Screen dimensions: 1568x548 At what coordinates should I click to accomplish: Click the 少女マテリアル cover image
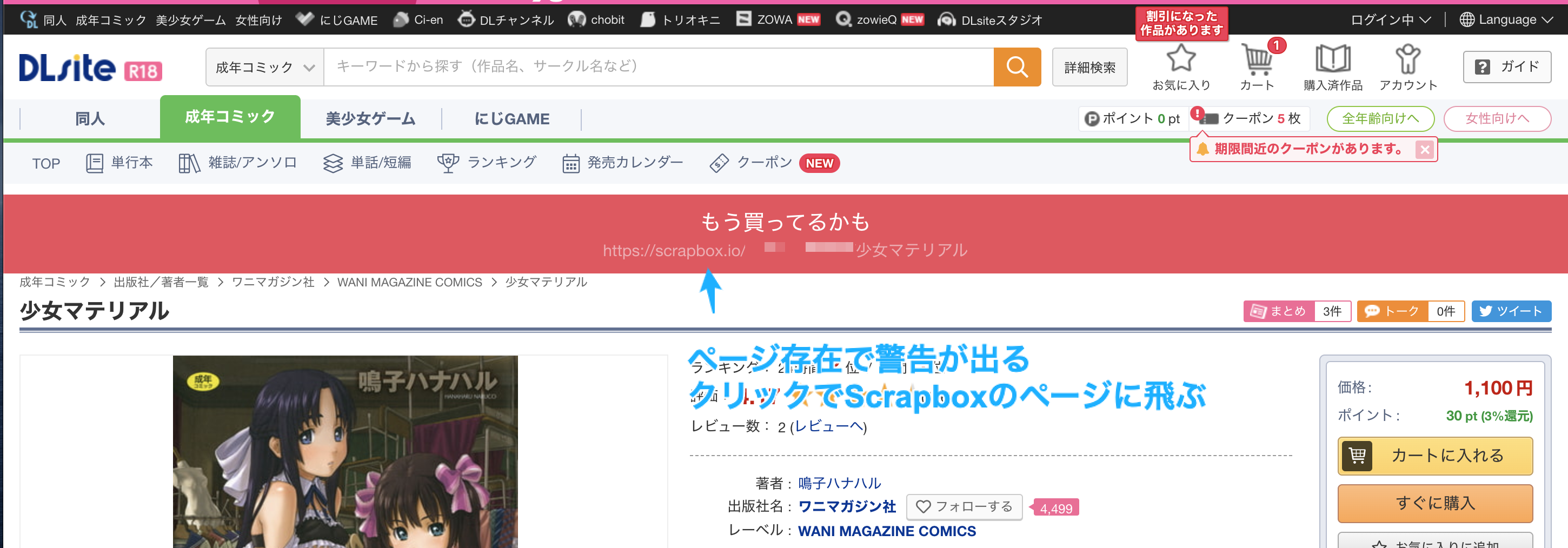345,451
